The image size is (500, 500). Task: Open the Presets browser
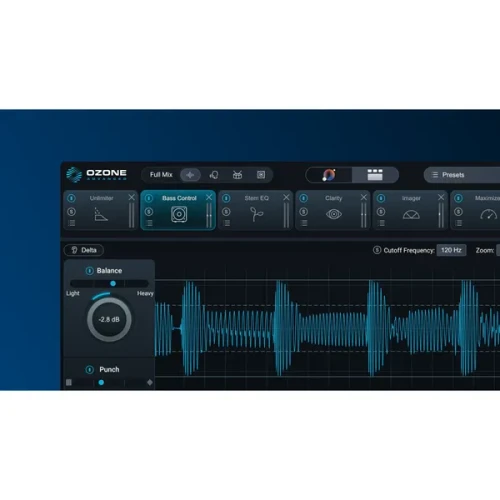click(x=462, y=175)
